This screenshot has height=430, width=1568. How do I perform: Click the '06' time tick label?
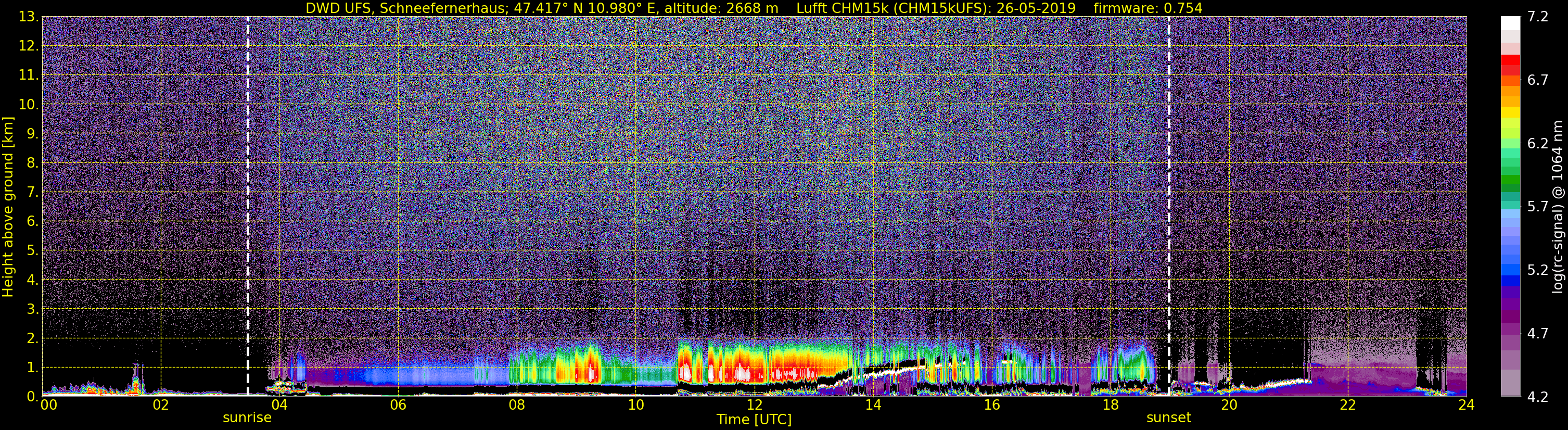398,405
